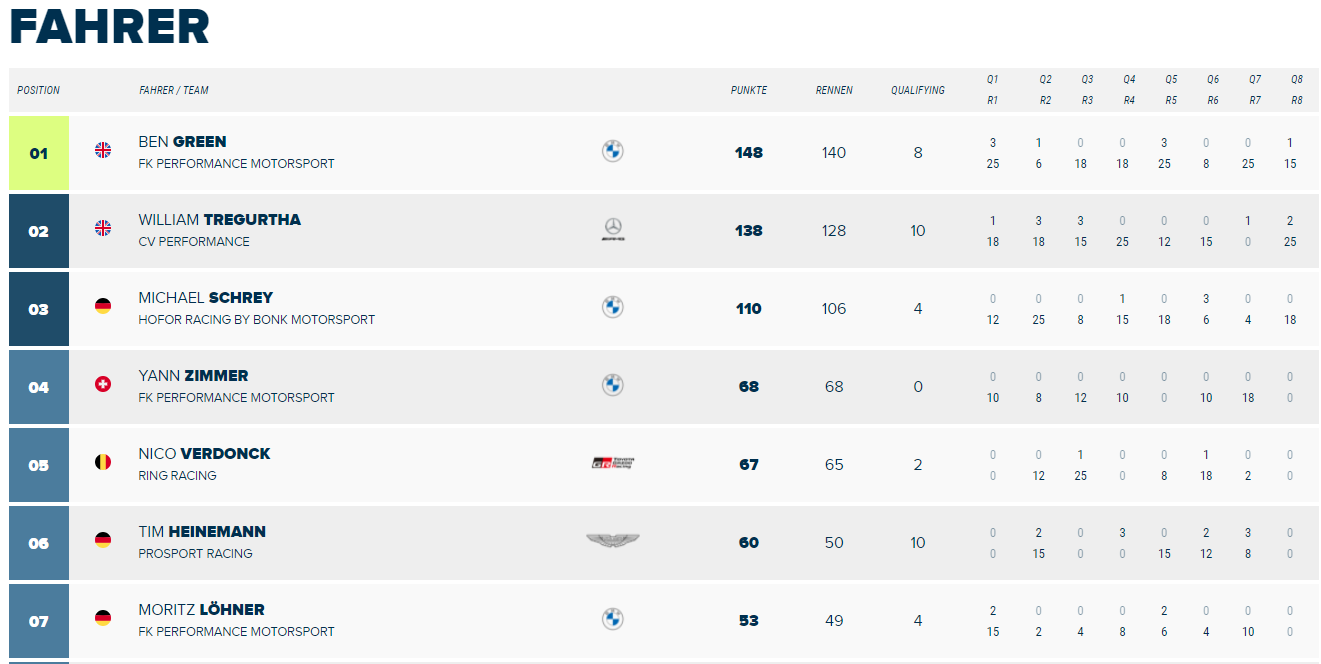Click the BMW logo in Moritz Löhner's row
This screenshot has width=1321, height=664.
[613, 619]
